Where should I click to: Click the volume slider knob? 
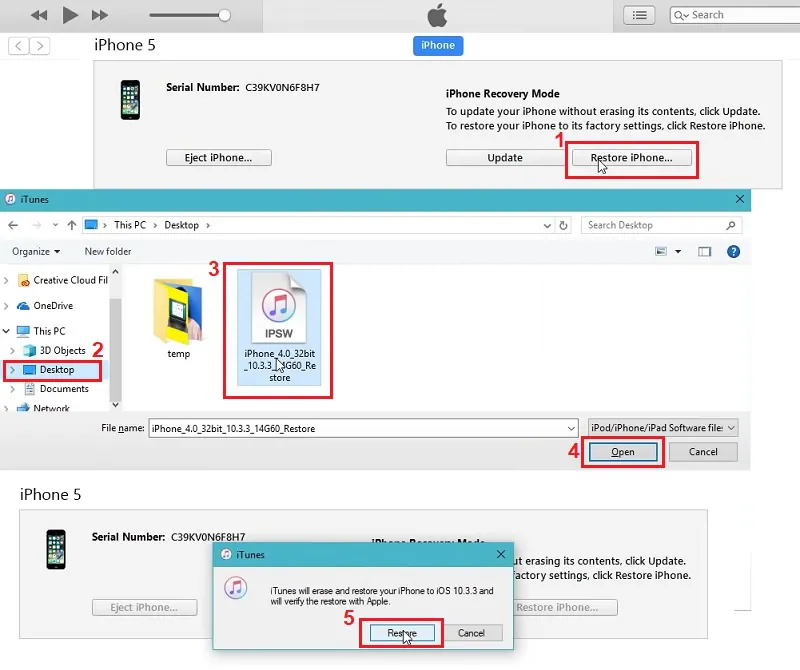(x=224, y=15)
